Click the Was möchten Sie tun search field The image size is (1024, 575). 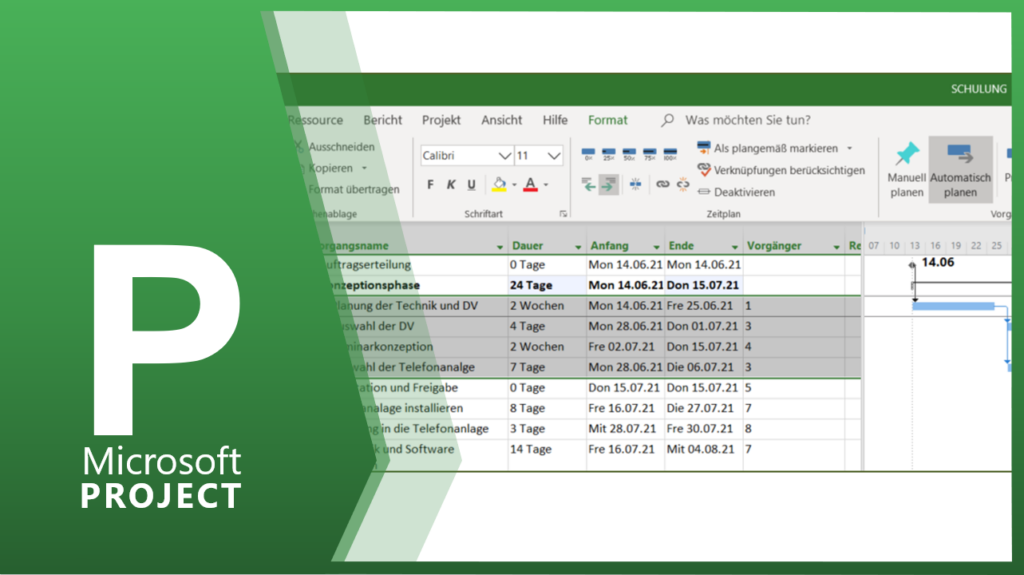(748, 120)
